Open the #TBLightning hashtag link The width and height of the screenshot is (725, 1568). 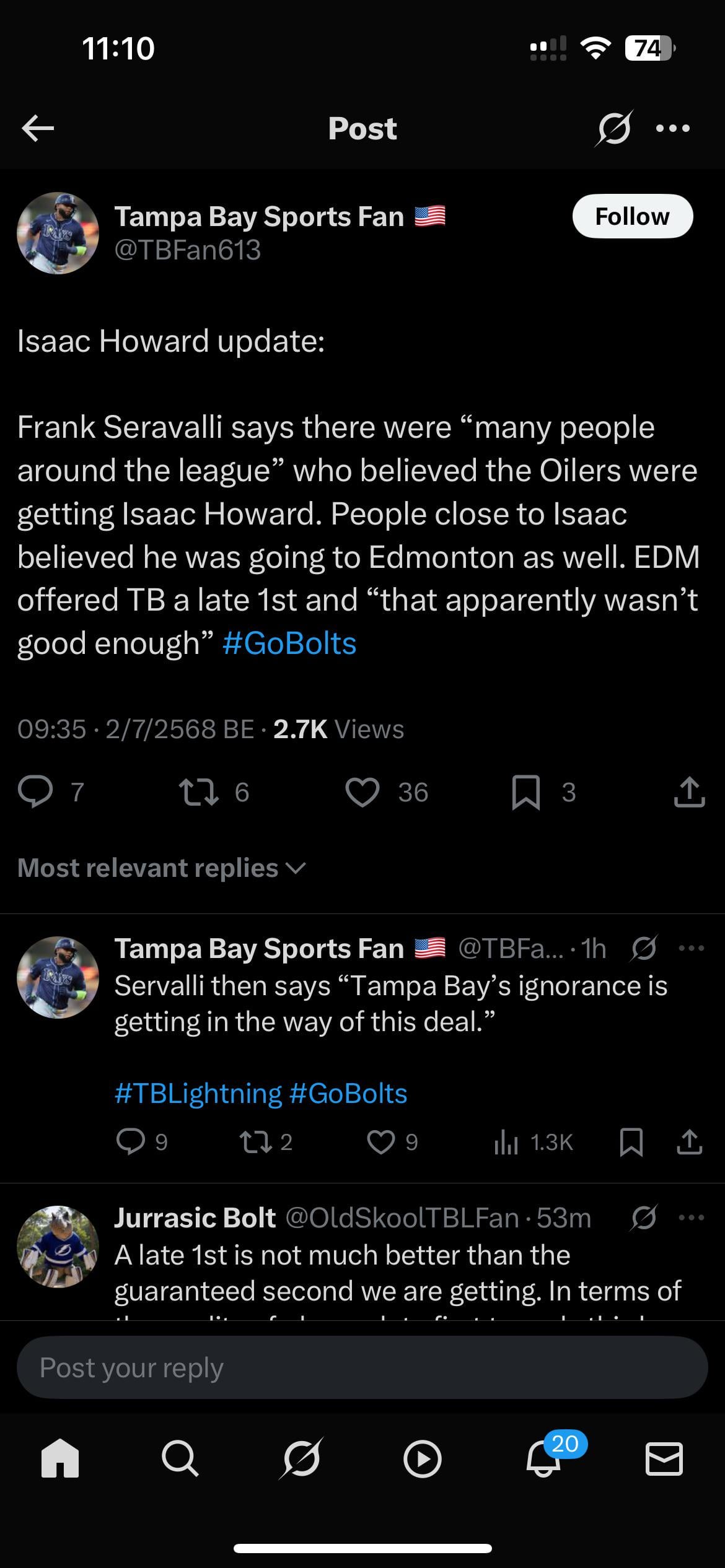[198, 1093]
